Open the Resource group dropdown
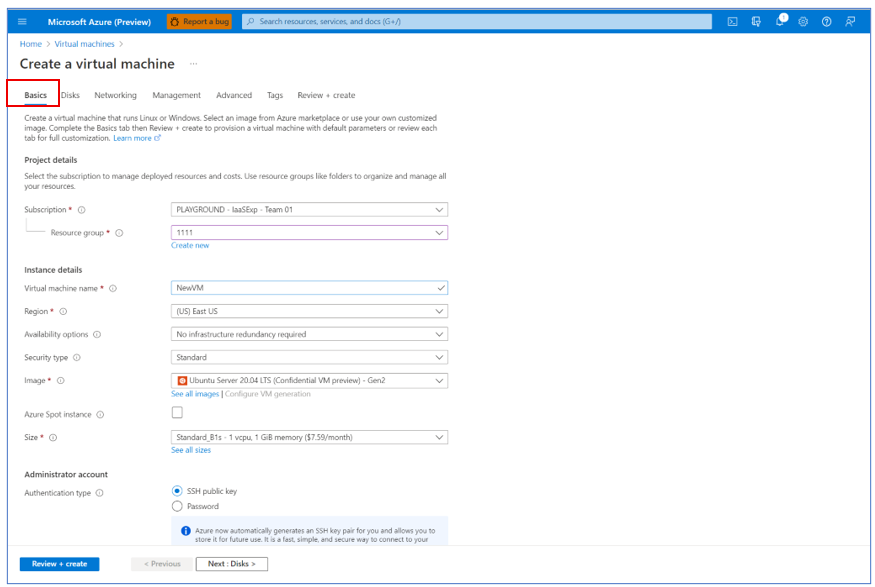This screenshot has height=587, width=875. coord(309,233)
